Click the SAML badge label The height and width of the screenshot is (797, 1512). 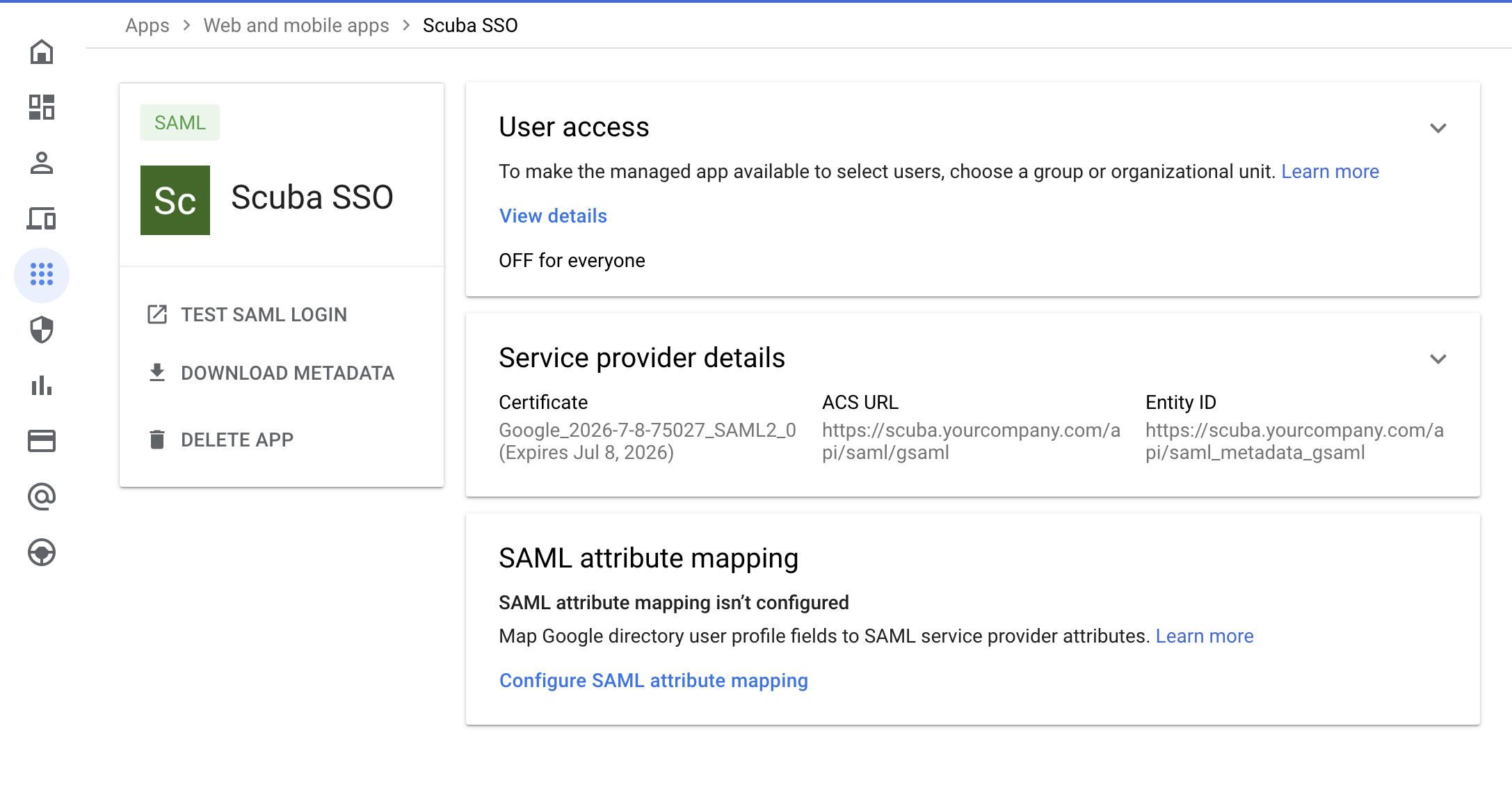click(x=180, y=122)
